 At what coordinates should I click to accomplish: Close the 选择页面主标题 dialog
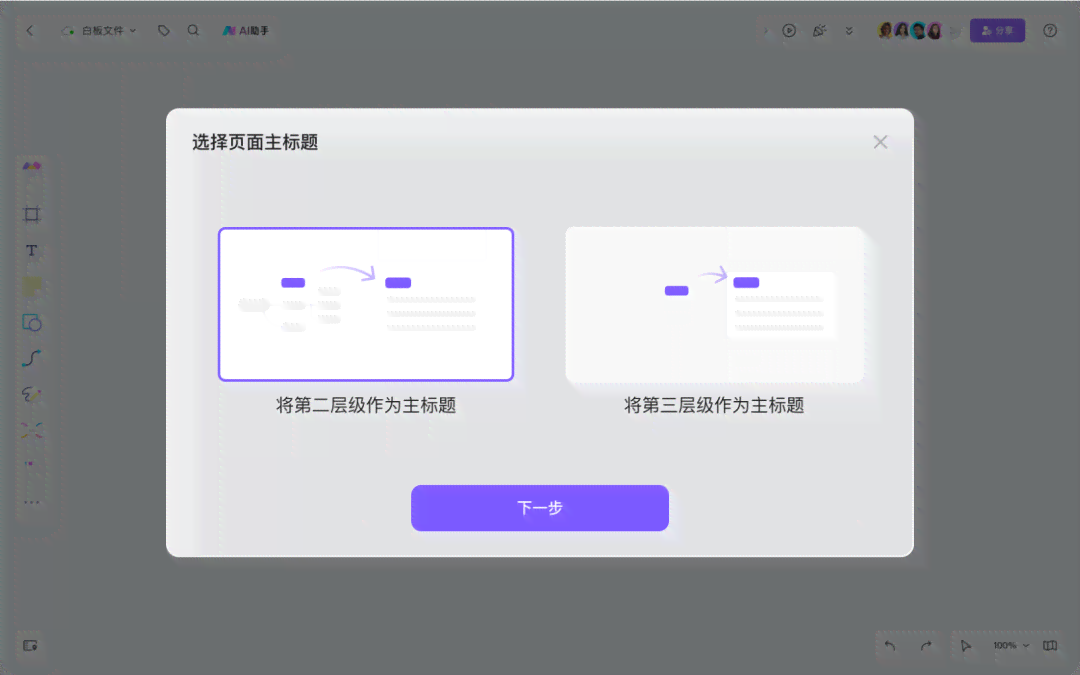coord(880,142)
